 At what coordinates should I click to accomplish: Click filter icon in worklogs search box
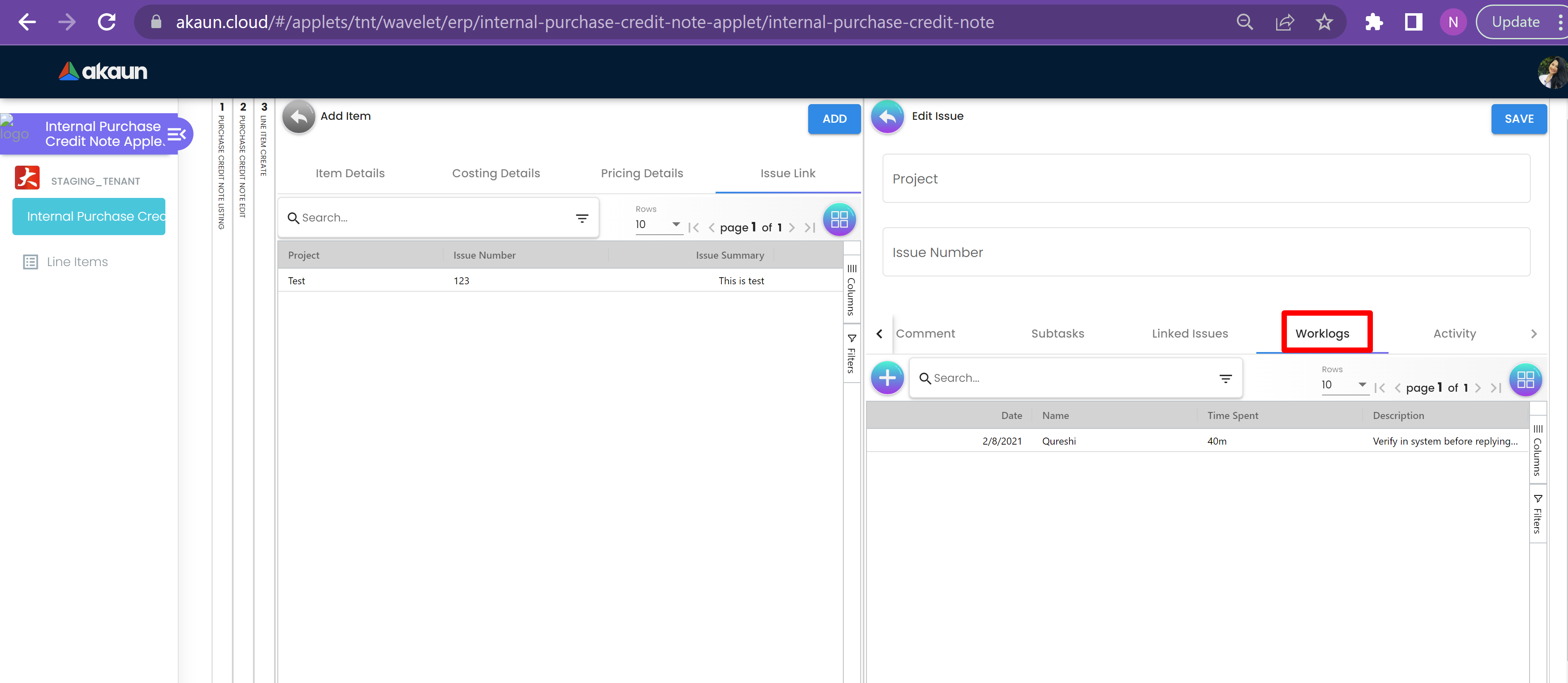(x=1225, y=378)
